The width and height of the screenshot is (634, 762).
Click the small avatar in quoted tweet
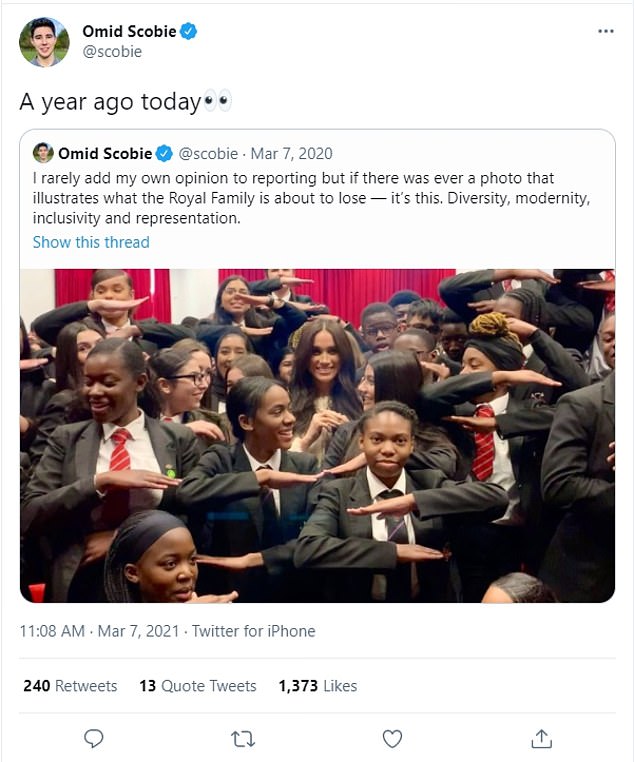coord(43,153)
